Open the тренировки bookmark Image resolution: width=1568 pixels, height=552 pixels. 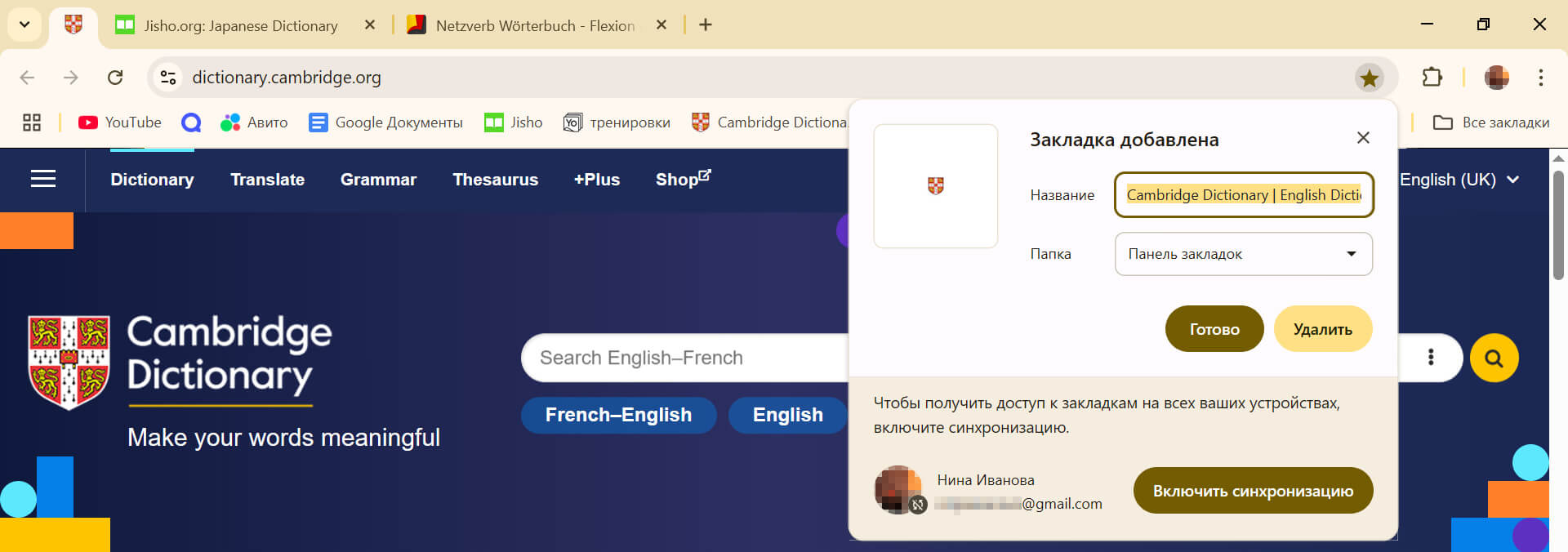tap(617, 122)
